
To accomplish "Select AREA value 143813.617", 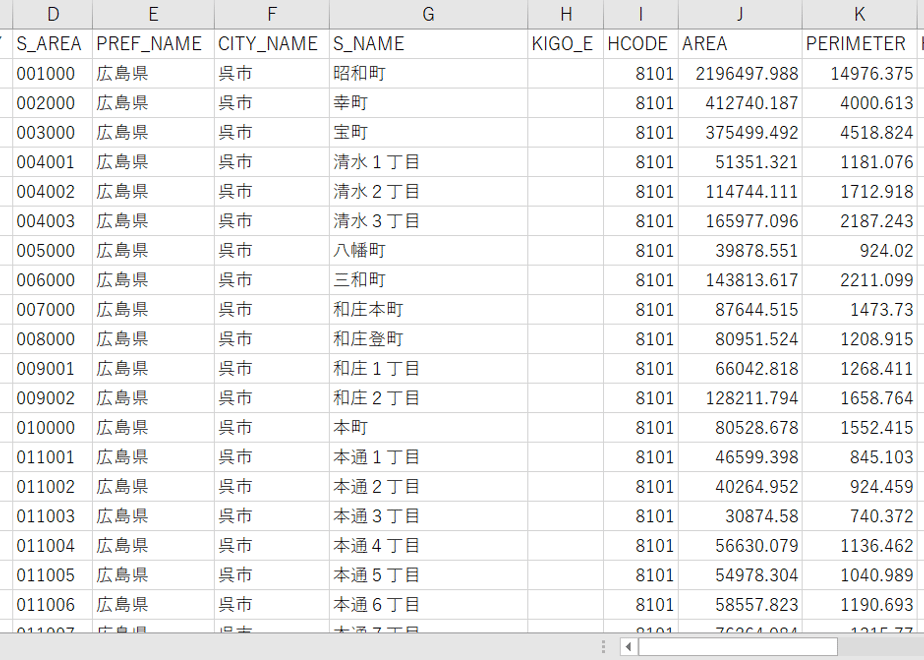I will [x=740, y=280].
